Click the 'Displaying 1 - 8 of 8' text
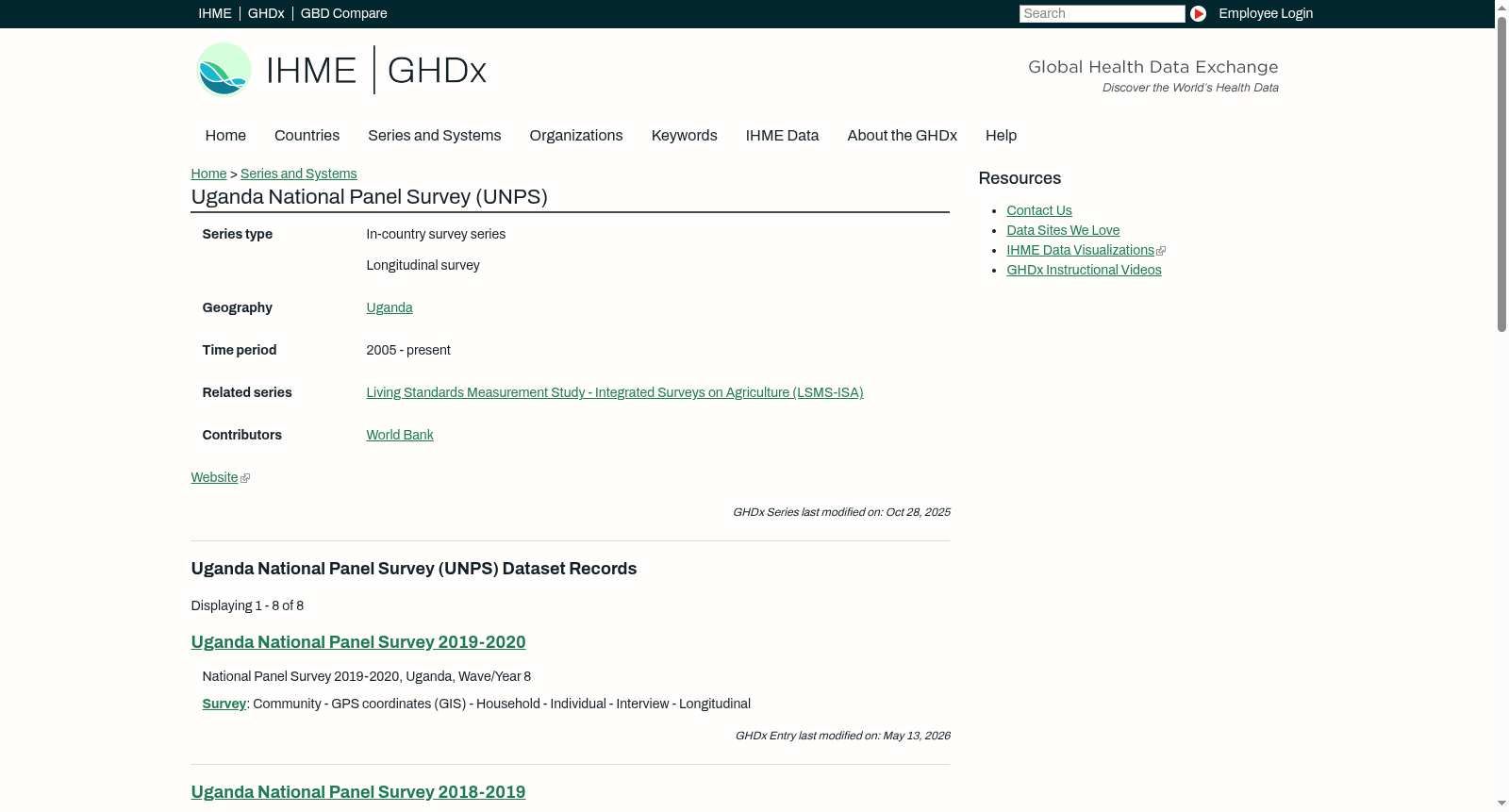Screen dimensions: 1509x812 pos(247,605)
